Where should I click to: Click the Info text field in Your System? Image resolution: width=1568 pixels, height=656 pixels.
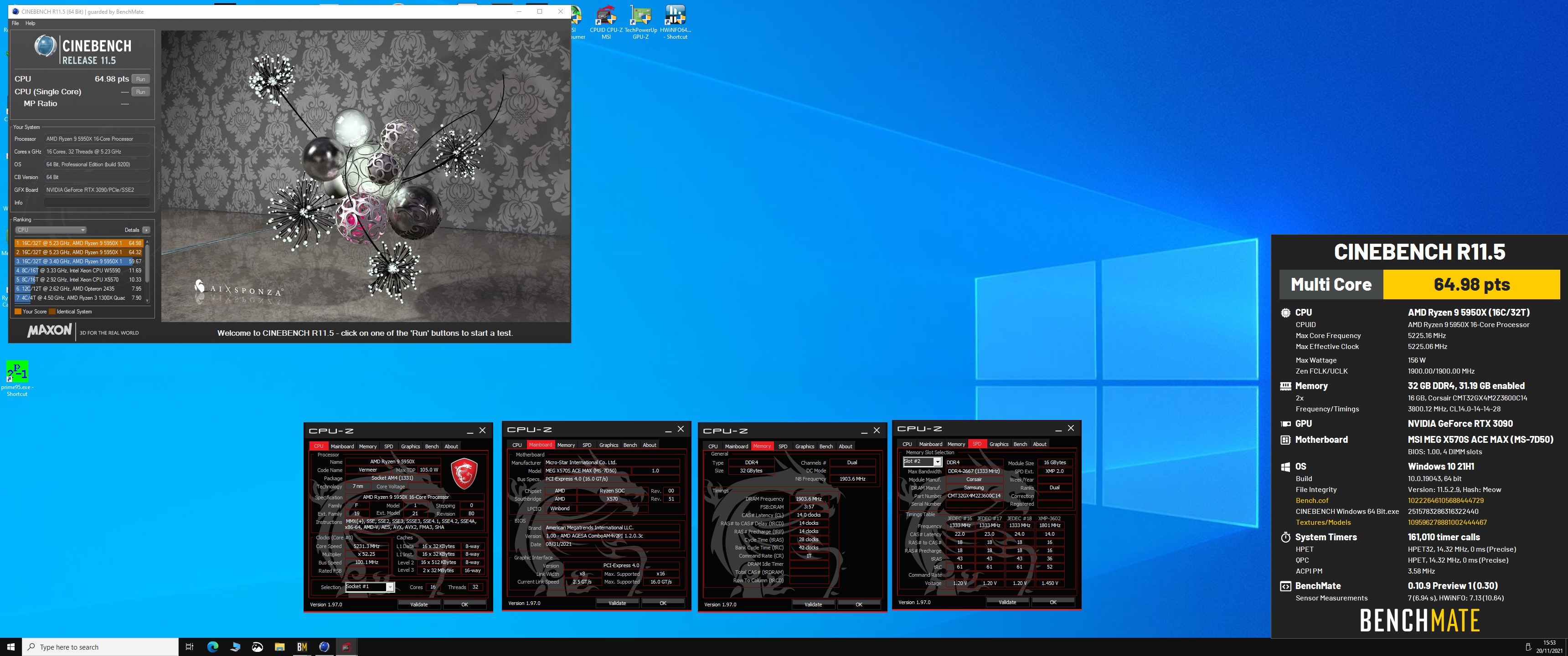(98, 203)
